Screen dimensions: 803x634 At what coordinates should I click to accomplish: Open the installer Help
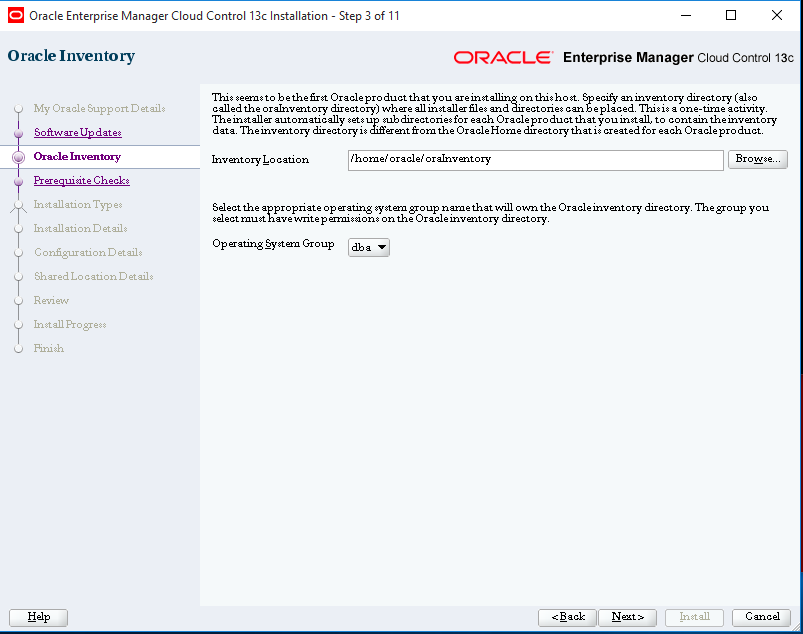pyautogui.click(x=37, y=617)
